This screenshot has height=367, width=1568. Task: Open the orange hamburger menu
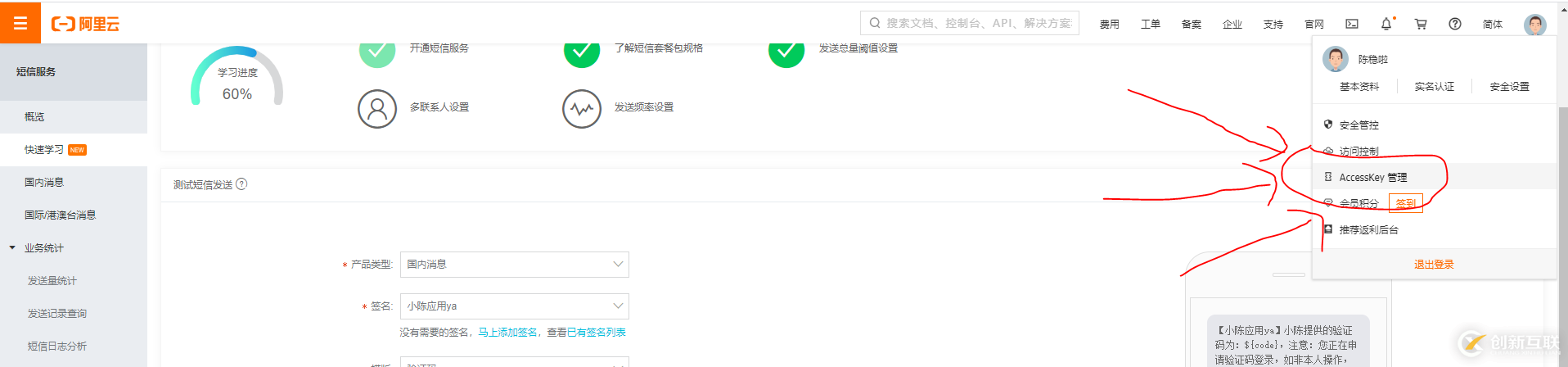[20, 23]
